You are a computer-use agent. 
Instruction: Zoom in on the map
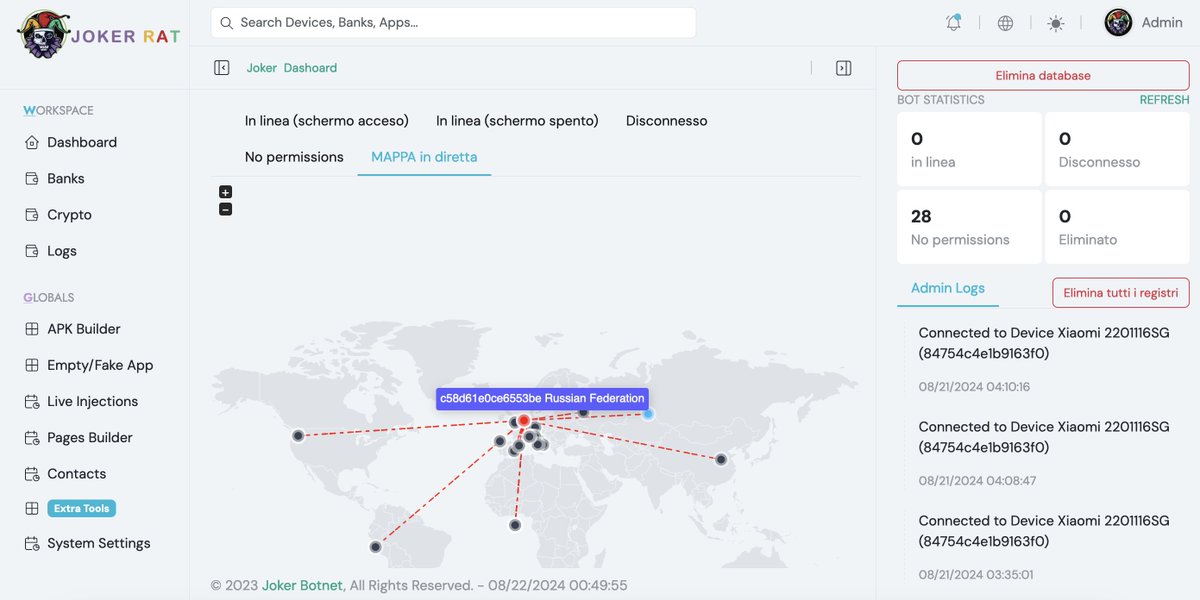tap(225, 192)
